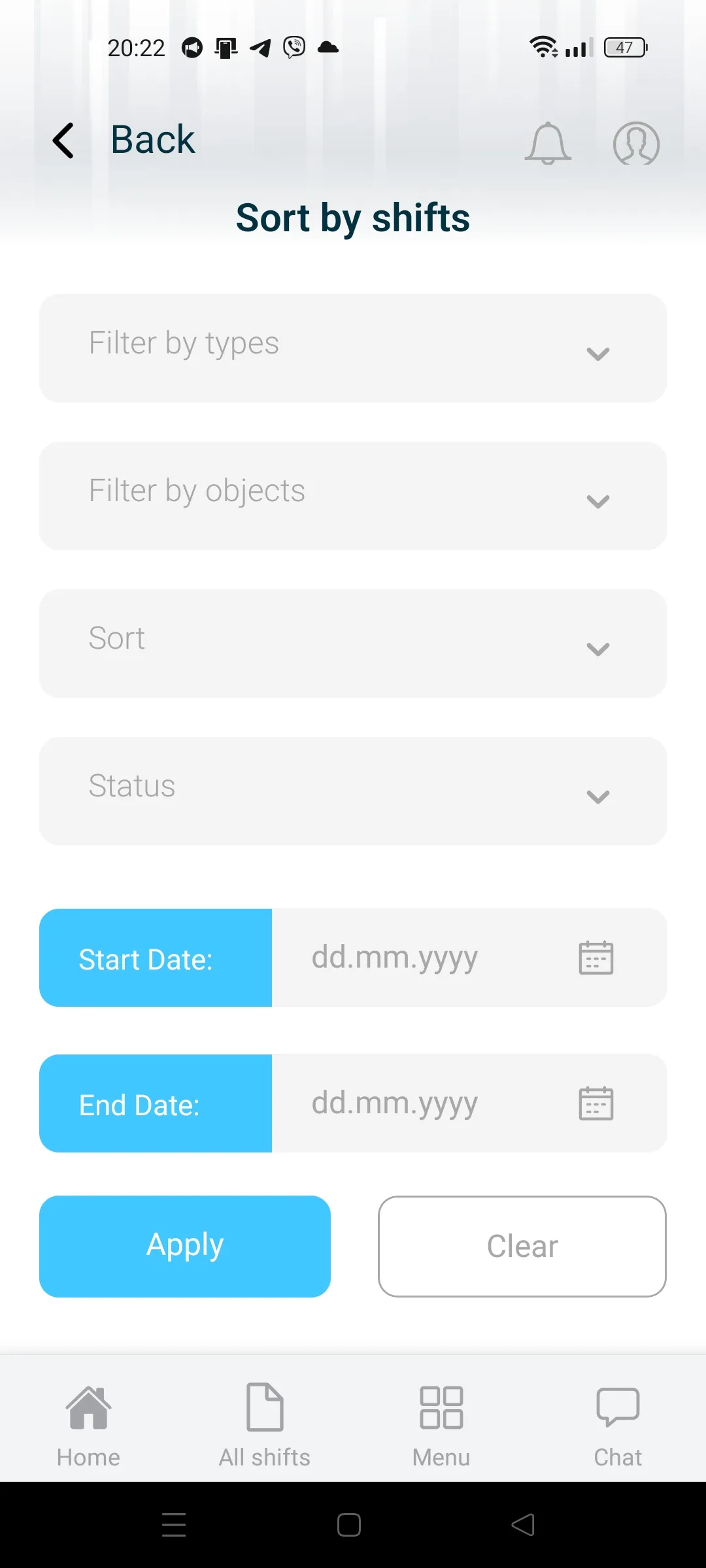Tap the back arrow chevron
This screenshot has width=706, height=1568.
(x=63, y=140)
